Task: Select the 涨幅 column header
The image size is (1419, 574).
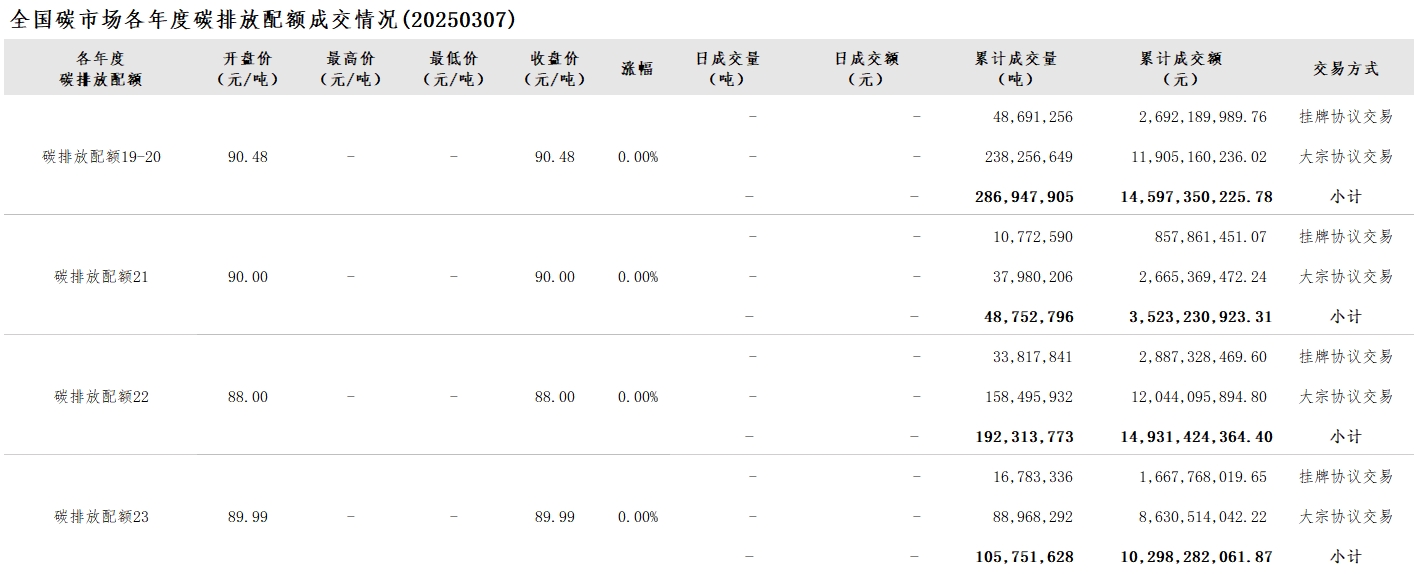Action: click(637, 69)
